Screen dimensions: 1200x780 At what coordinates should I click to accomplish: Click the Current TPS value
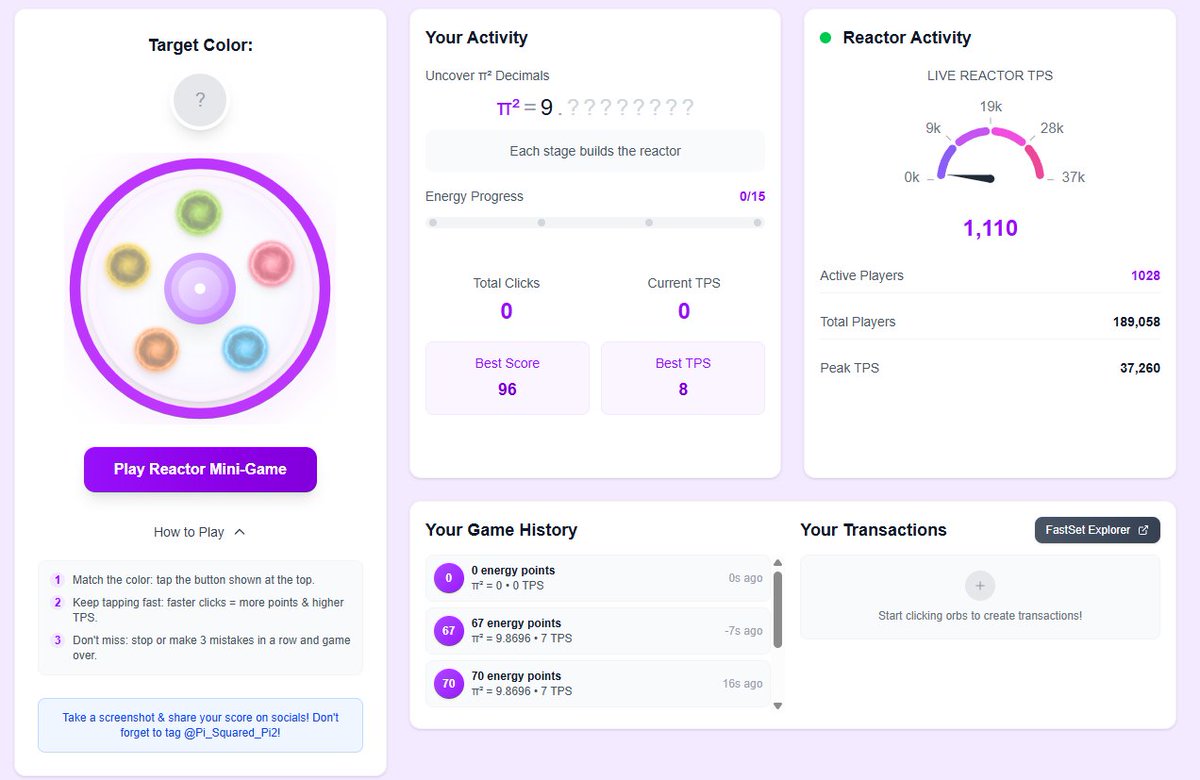point(684,311)
